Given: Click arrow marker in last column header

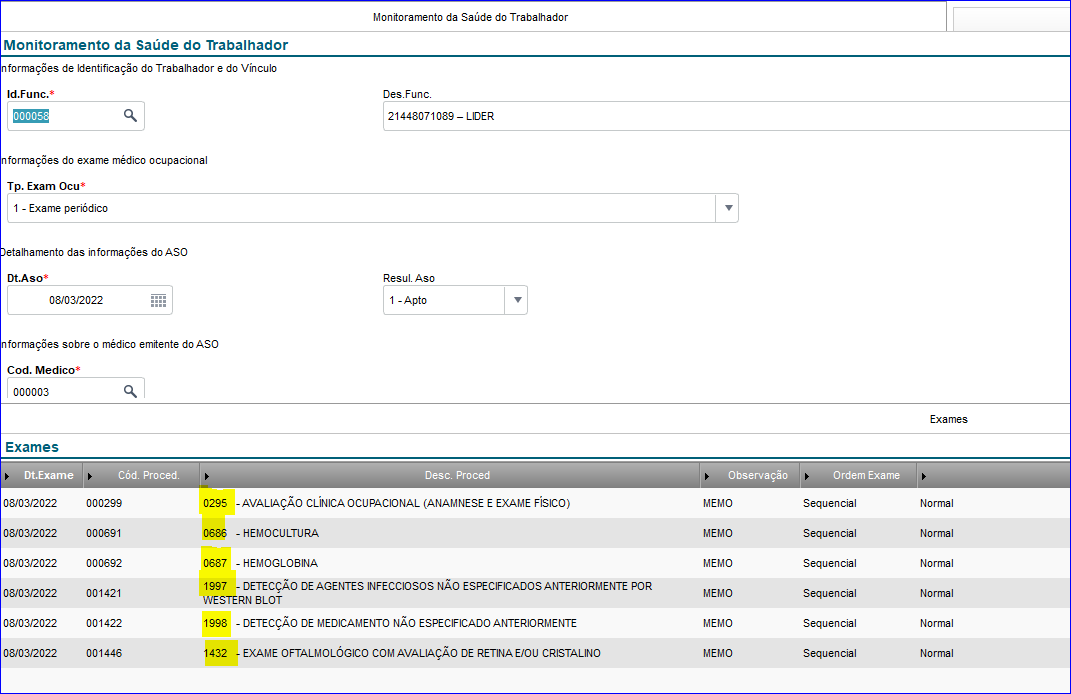Looking at the screenshot, I should 923,476.
